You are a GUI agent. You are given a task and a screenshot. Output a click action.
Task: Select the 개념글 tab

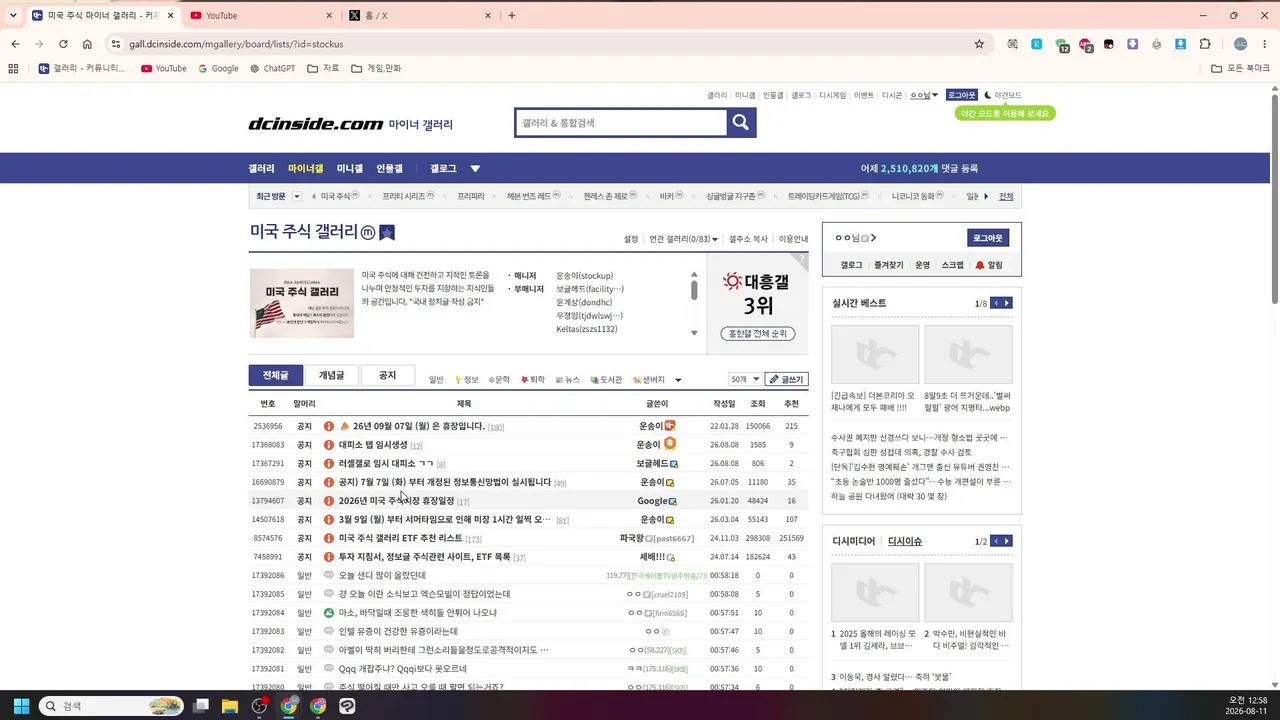tap(331, 375)
